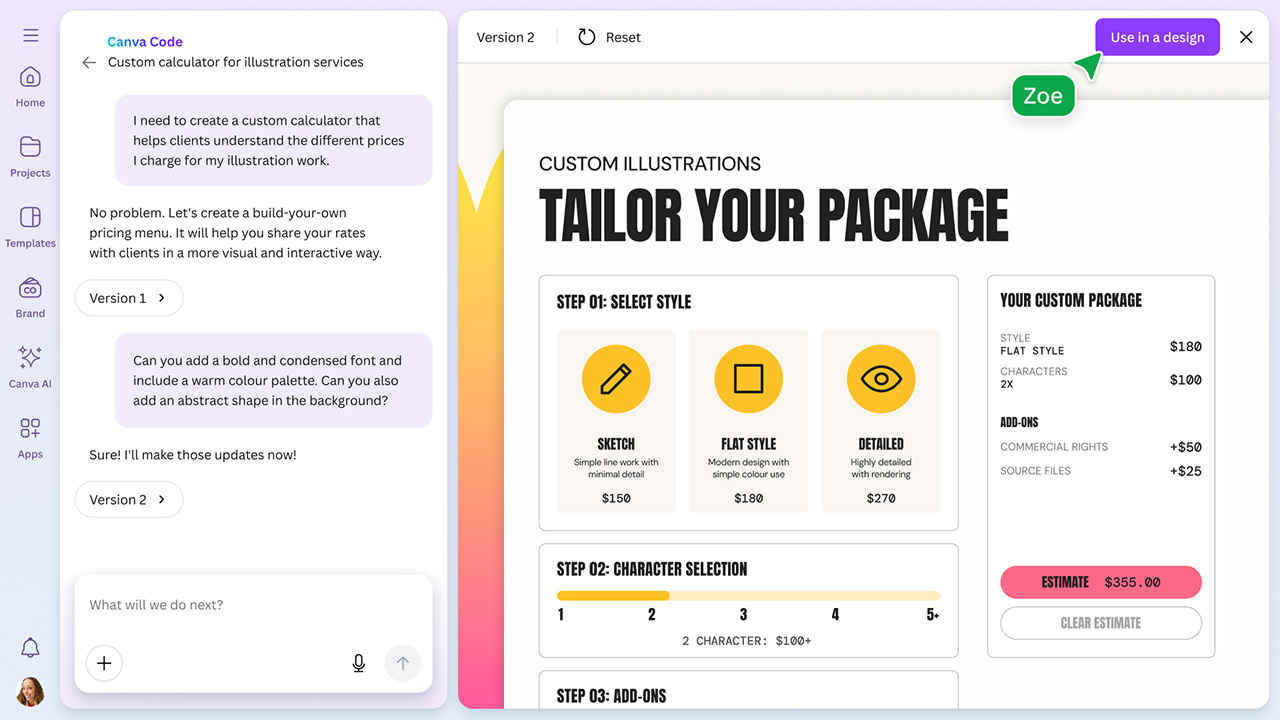Click the send arrow button
Screen dimensions: 1280x720
coord(403,663)
